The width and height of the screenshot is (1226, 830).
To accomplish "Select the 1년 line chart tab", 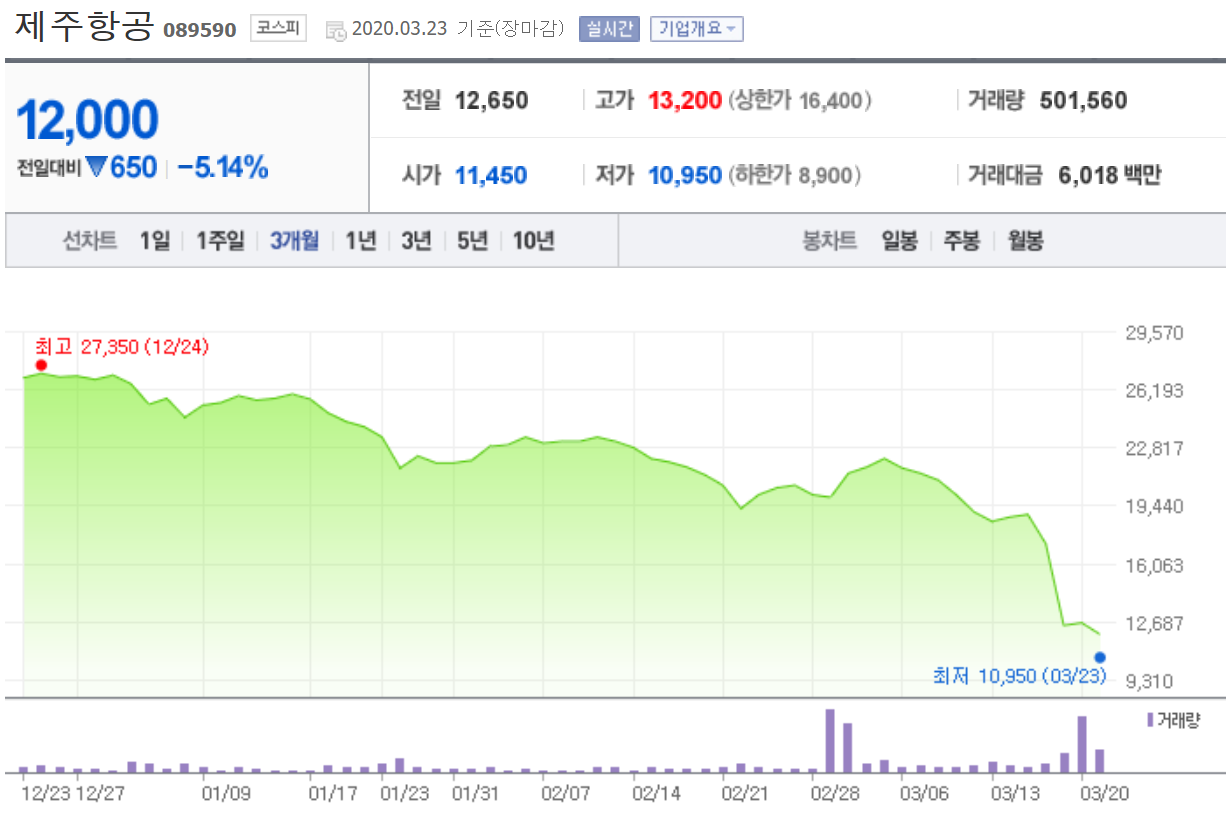I will click(361, 240).
